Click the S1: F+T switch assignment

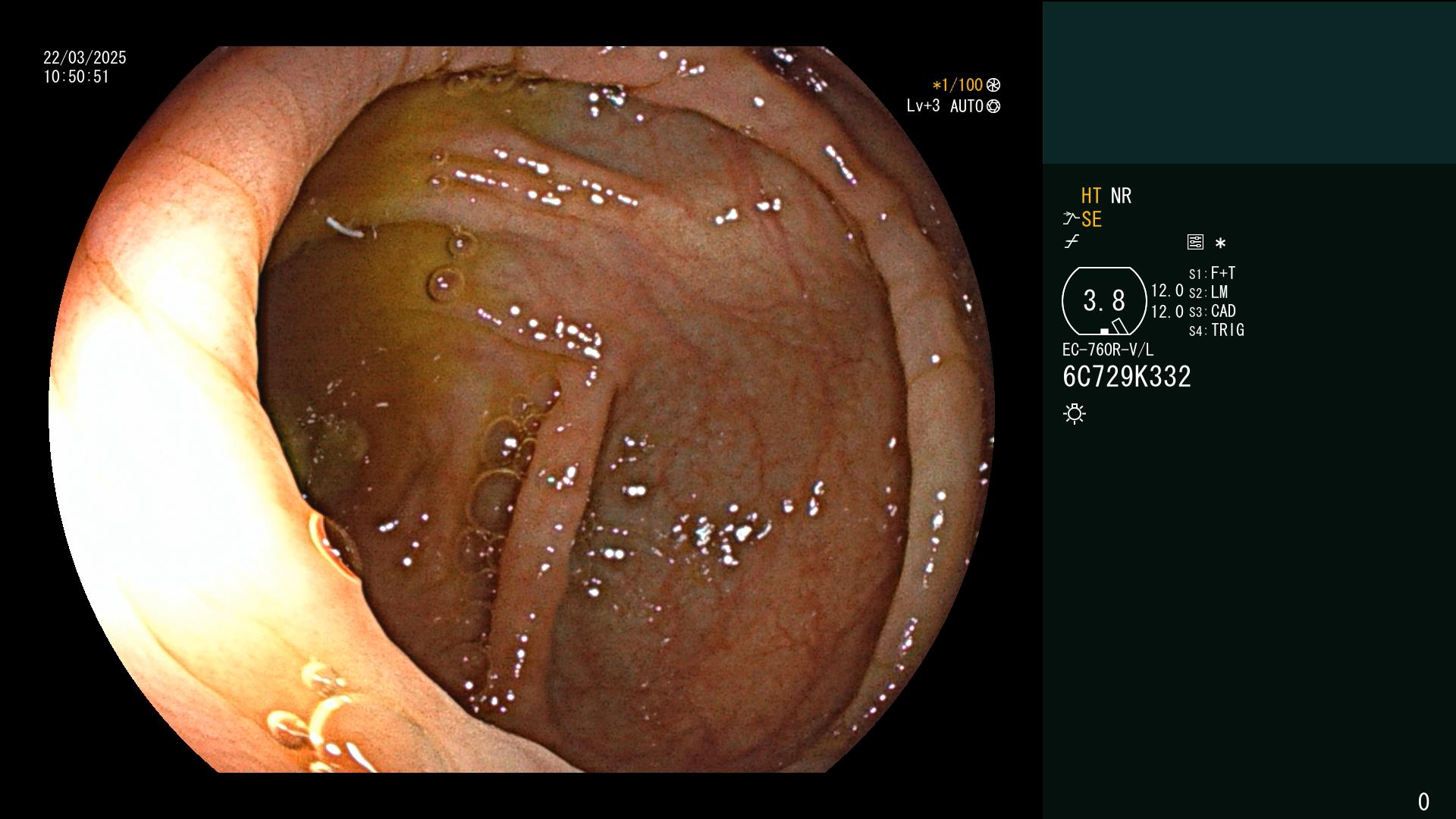coord(1213,273)
